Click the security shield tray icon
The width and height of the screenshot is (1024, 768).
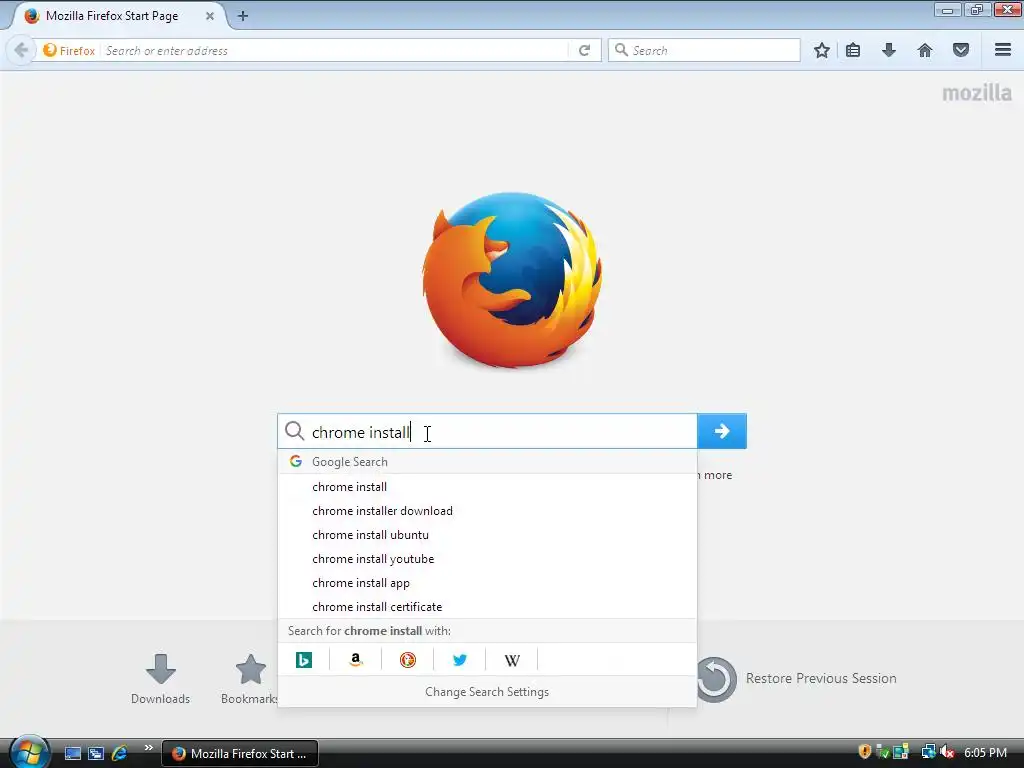point(864,752)
